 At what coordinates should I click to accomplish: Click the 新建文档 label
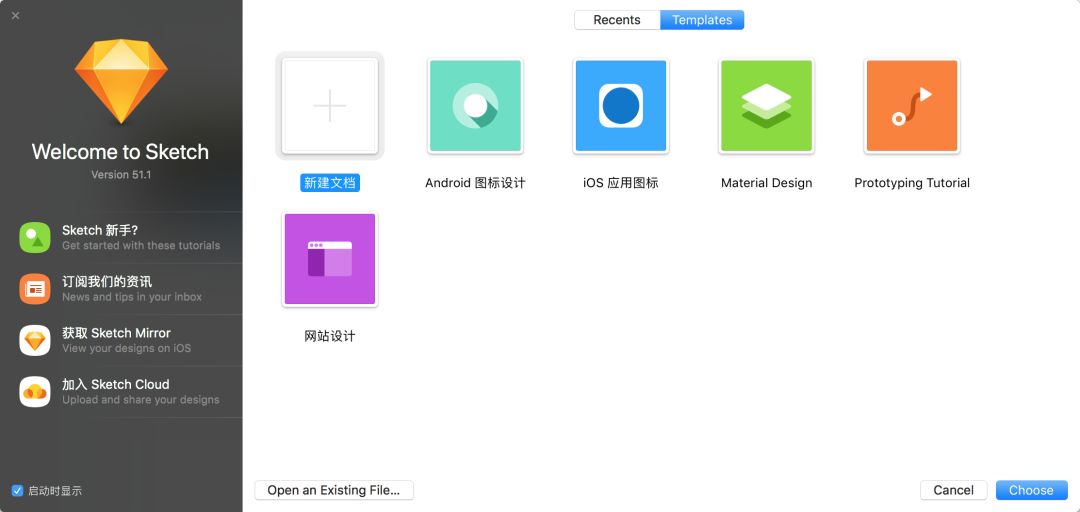(330, 183)
